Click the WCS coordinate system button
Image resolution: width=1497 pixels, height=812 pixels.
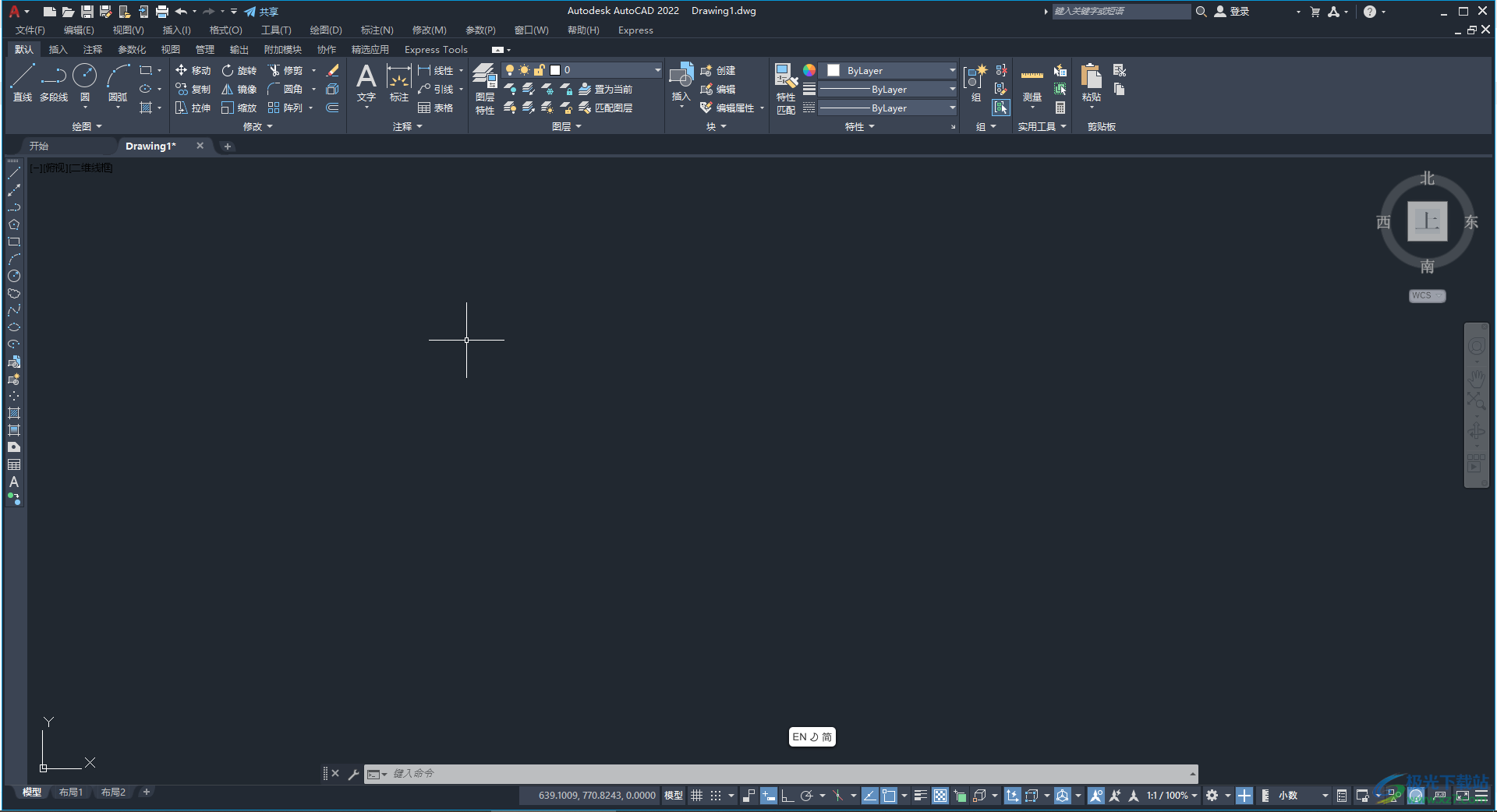coord(1427,295)
